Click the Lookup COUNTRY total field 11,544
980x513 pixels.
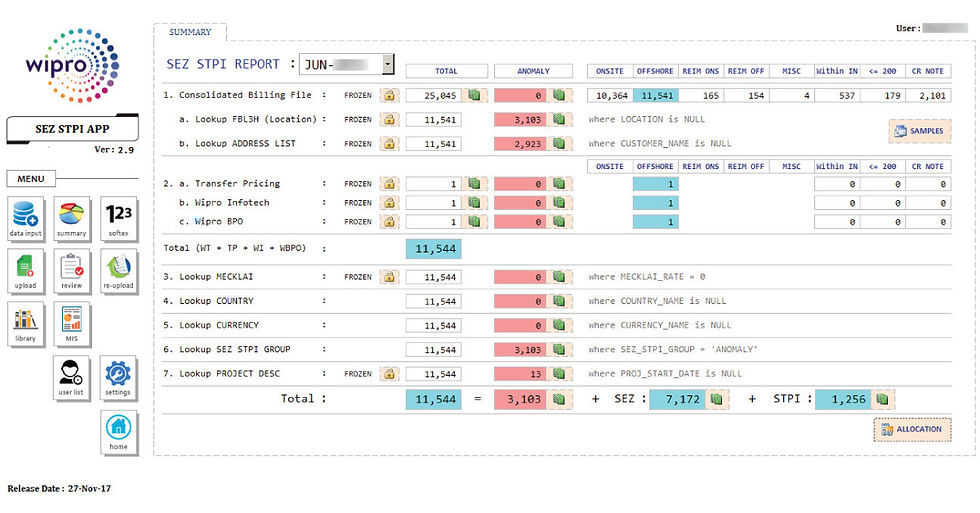[x=434, y=301]
